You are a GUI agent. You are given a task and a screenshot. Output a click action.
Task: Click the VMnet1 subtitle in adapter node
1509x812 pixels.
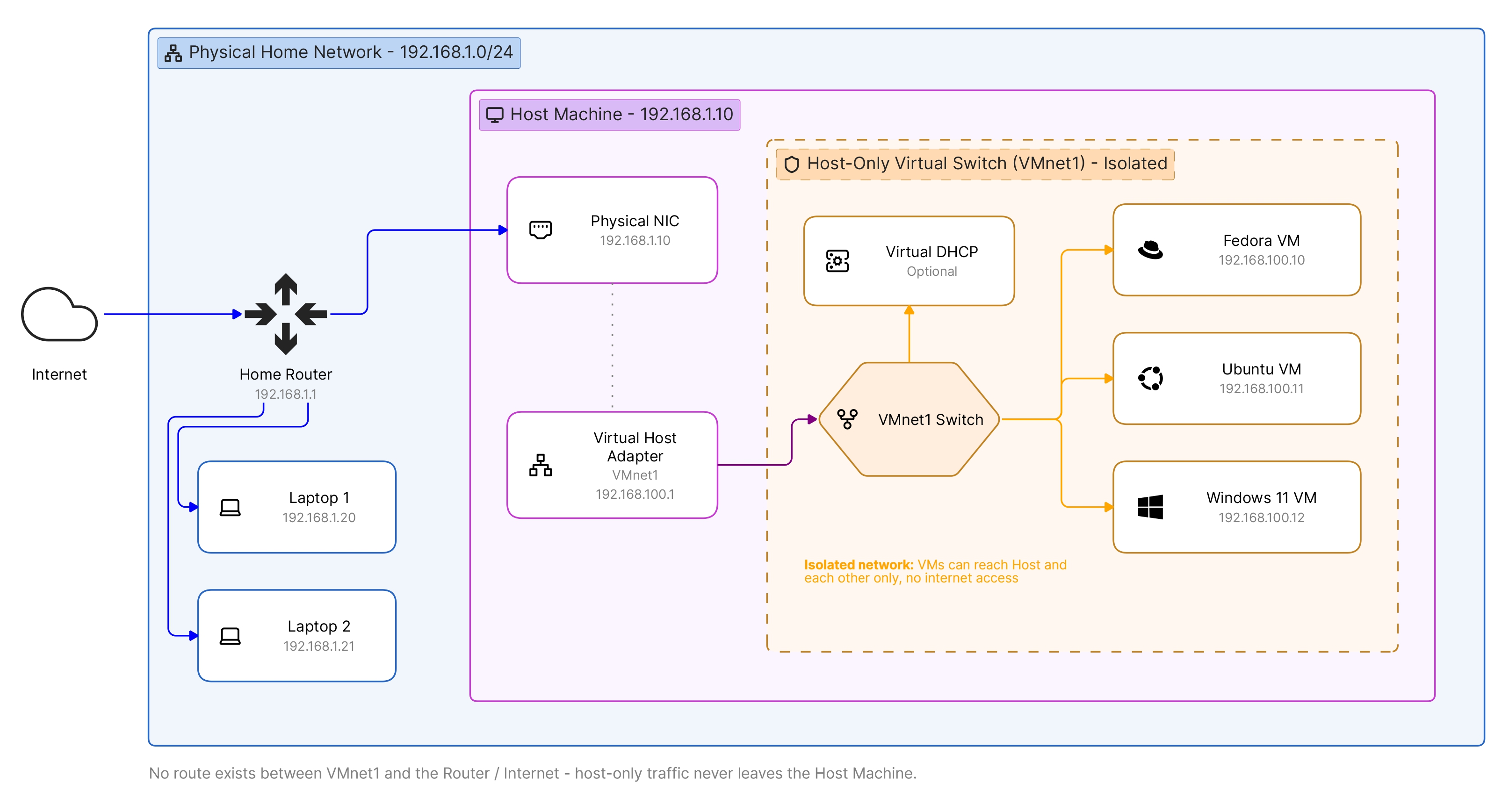click(635, 475)
